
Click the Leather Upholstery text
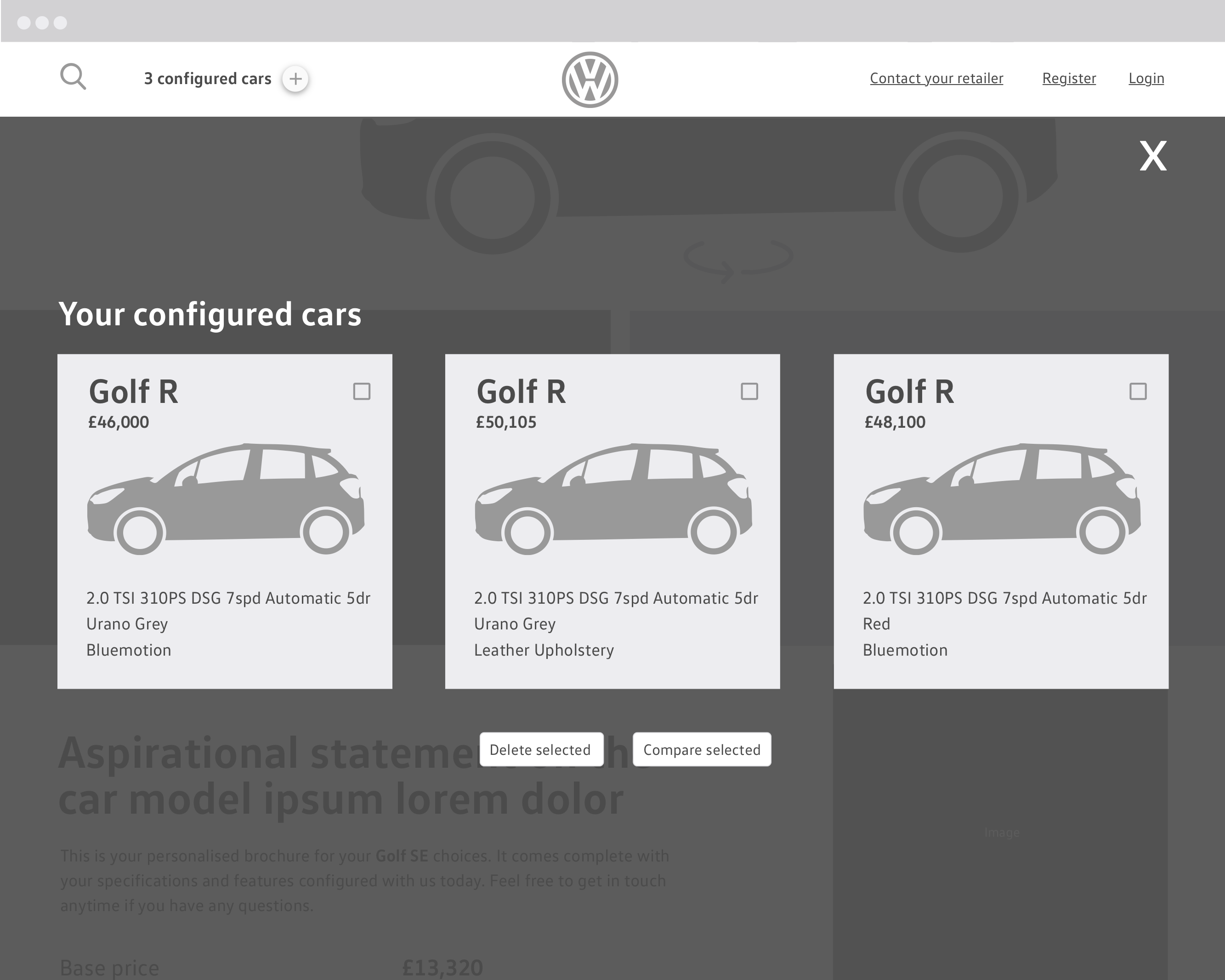(544, 650)
